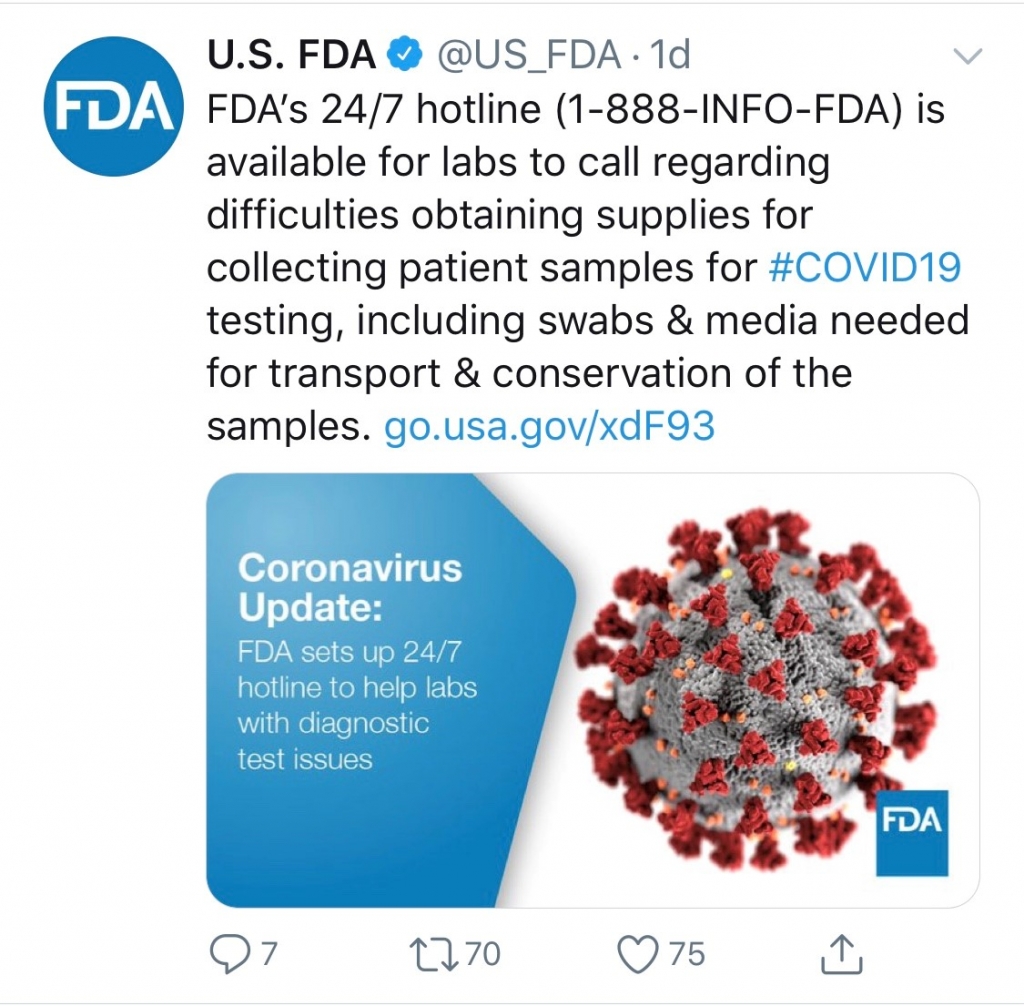1024x1006 pixels.
Task: Tap the share arrow icon
Action: 841,954
